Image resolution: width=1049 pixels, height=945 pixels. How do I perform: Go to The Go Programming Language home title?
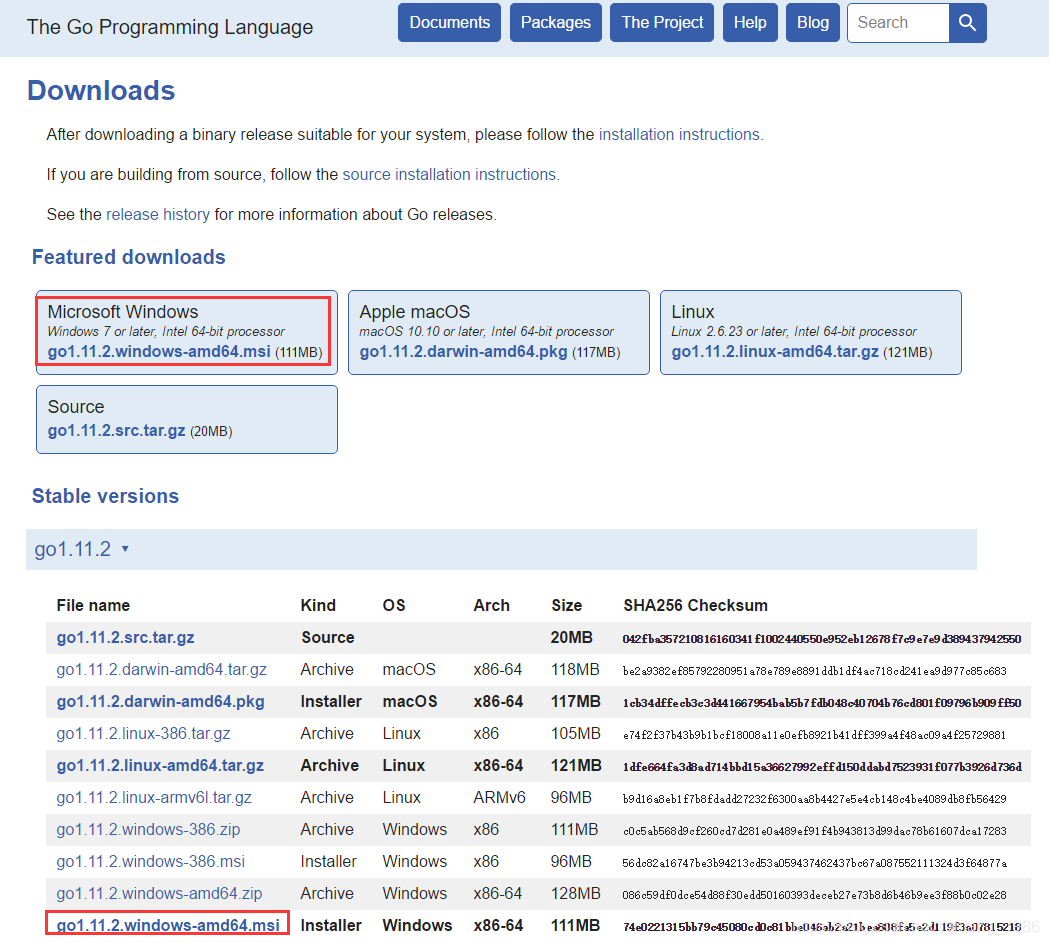(170, 27)
